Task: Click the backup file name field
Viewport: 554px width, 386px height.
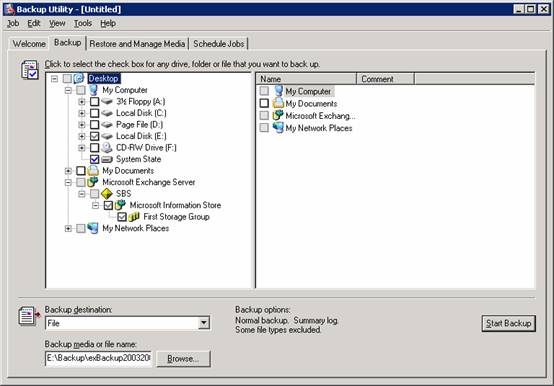Action: pos(99,358)
